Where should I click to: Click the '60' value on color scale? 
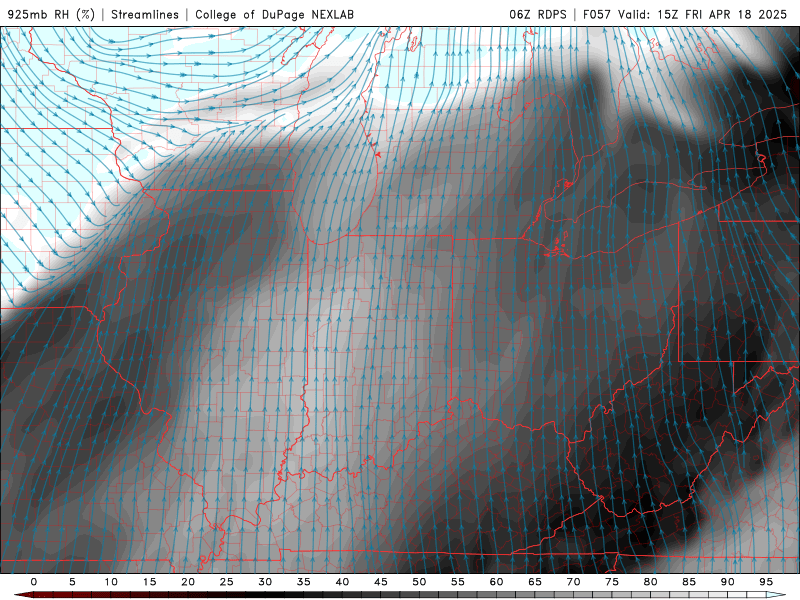[496, 582]
